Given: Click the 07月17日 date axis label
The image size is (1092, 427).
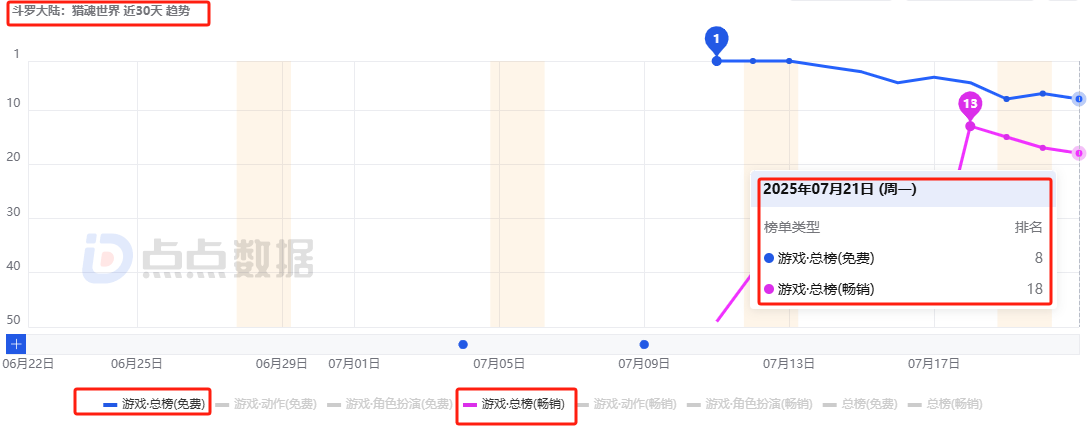Looking at the screenshot, I should (x=933, y=363).
